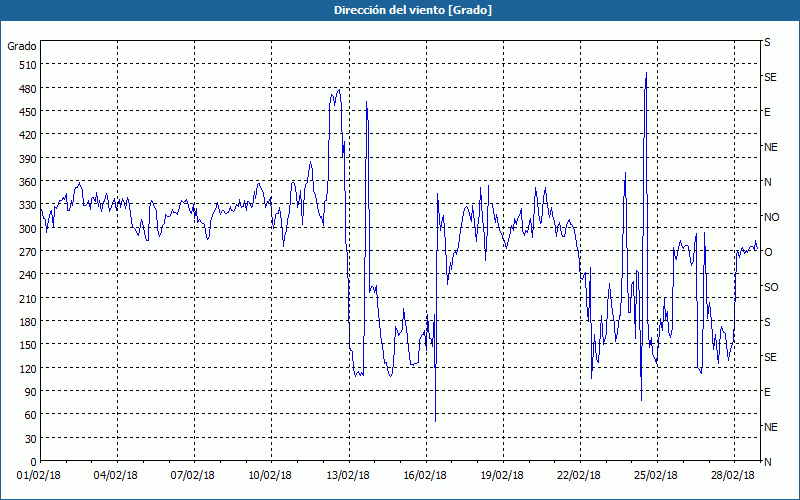Click the 22/02/18 date tick
800x500 pixels.
(579, 476)
